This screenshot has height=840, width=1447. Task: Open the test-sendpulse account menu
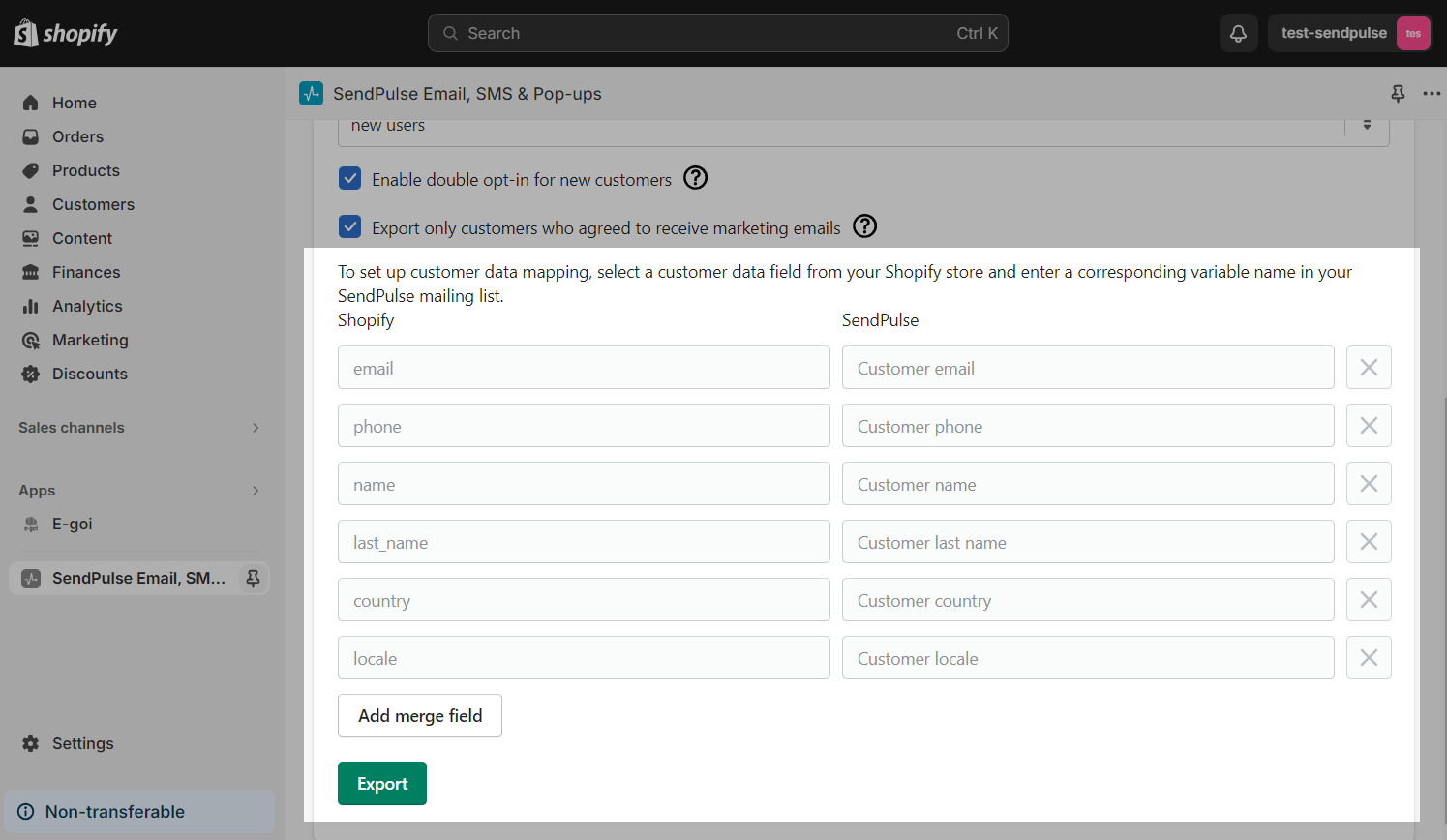(x=1350, y=33)
